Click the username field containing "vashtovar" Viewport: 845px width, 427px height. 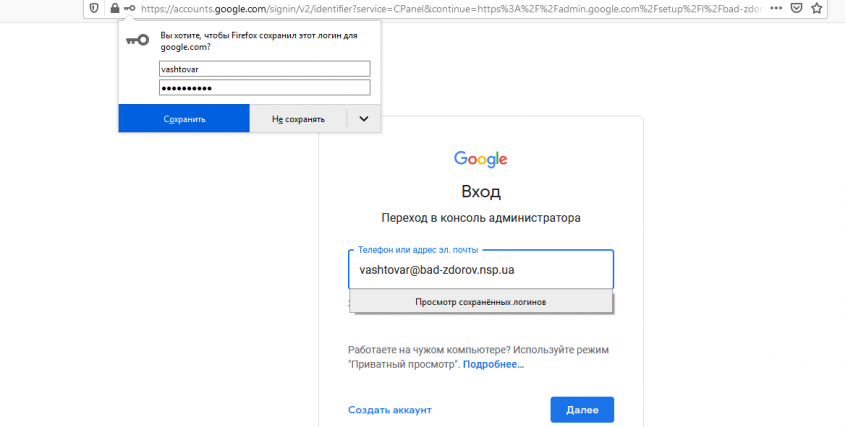click(264, 69)
